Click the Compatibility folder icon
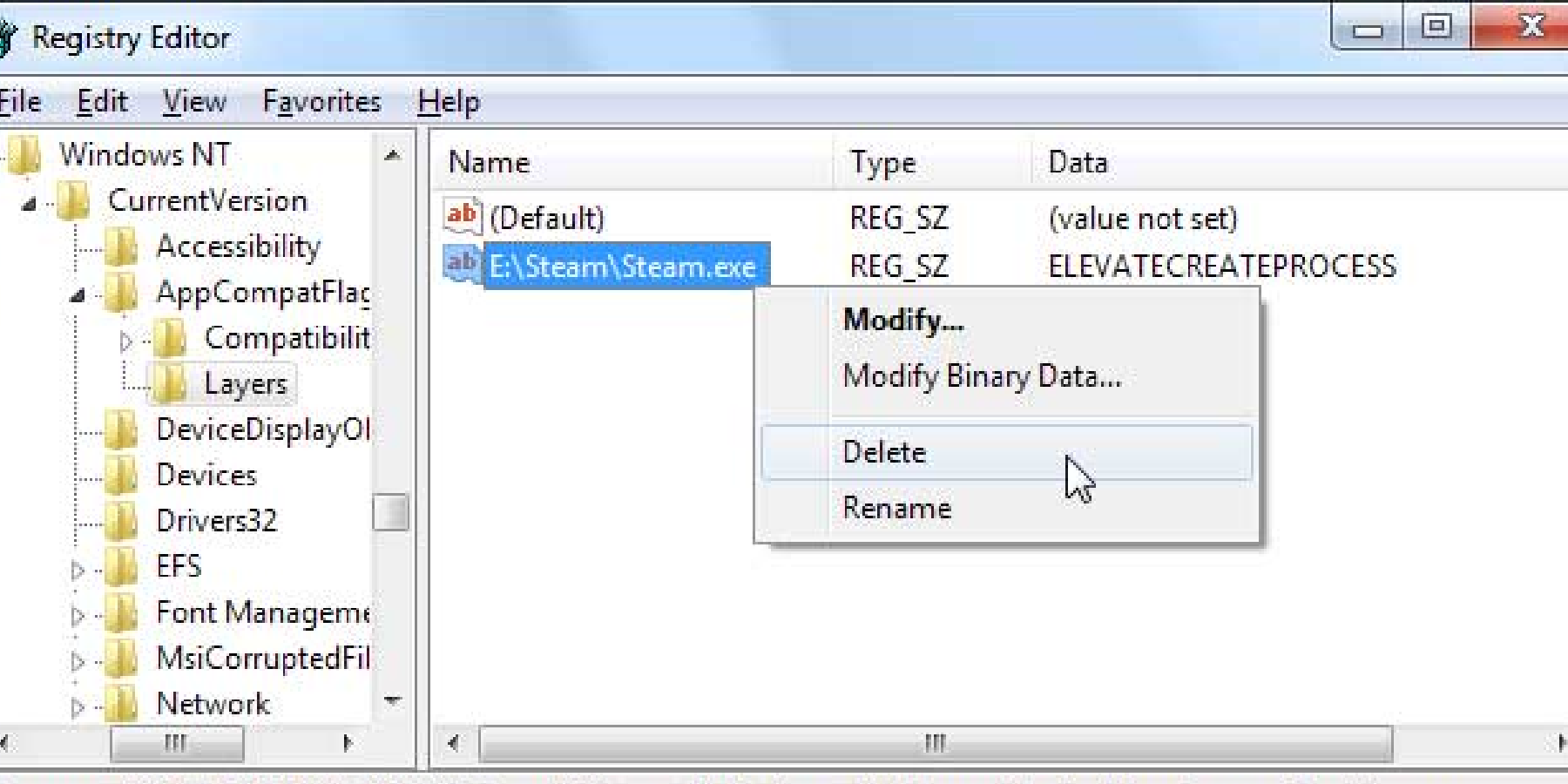 [169, 339]
